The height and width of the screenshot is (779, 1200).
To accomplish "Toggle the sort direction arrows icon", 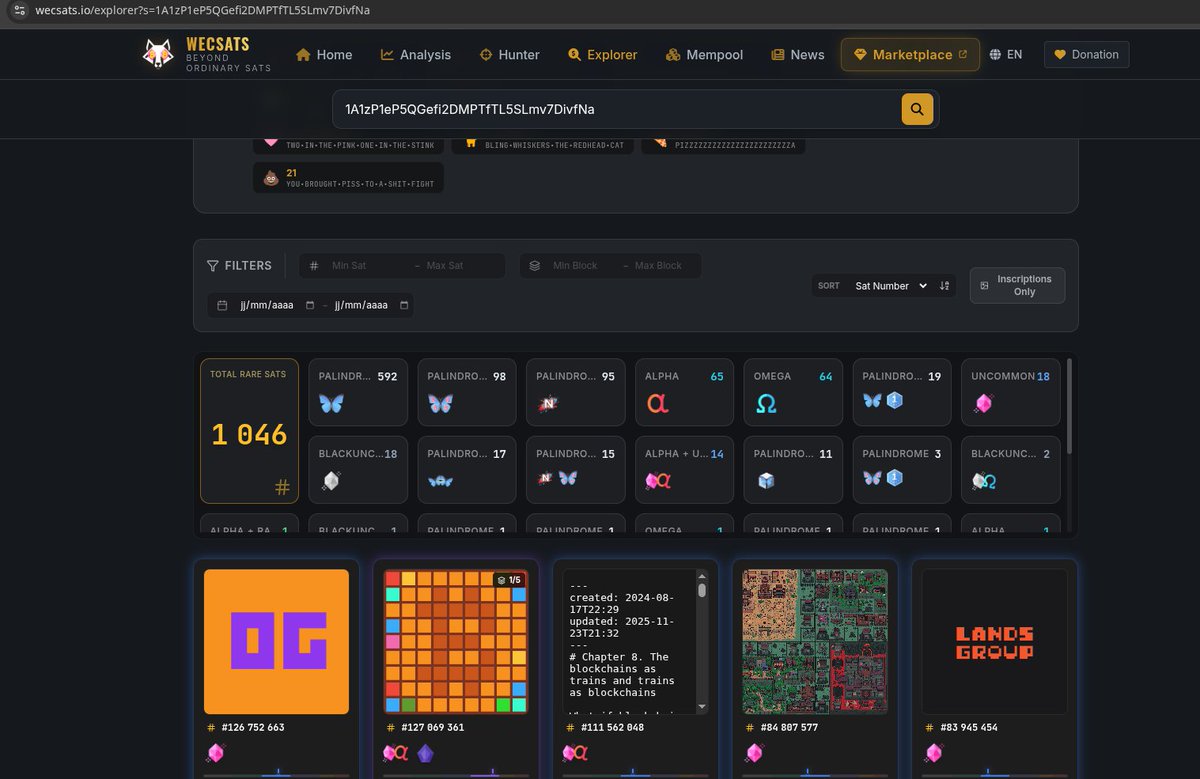I will (x=944, y=286).
